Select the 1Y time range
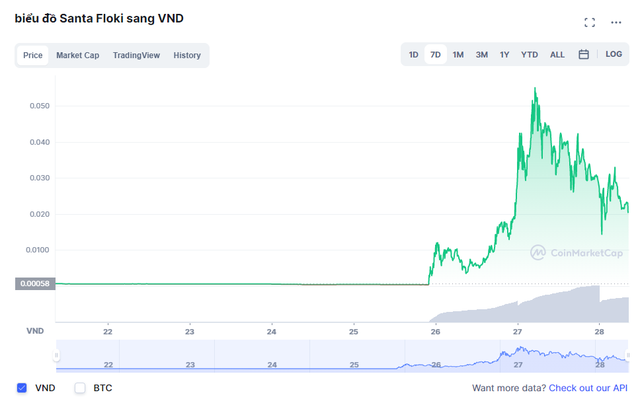 point(504,55)
